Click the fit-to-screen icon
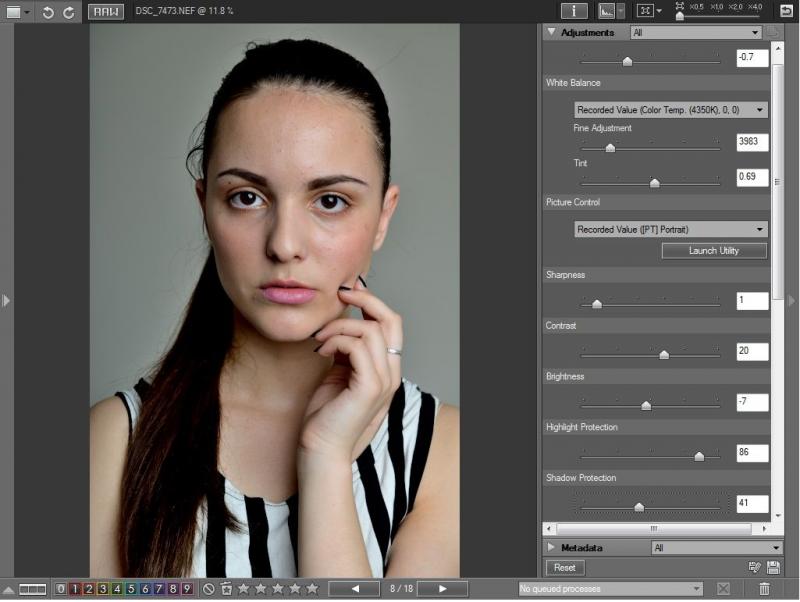This screenshot has height=602, width=800. pyautogui.click(x=645, y=11)
